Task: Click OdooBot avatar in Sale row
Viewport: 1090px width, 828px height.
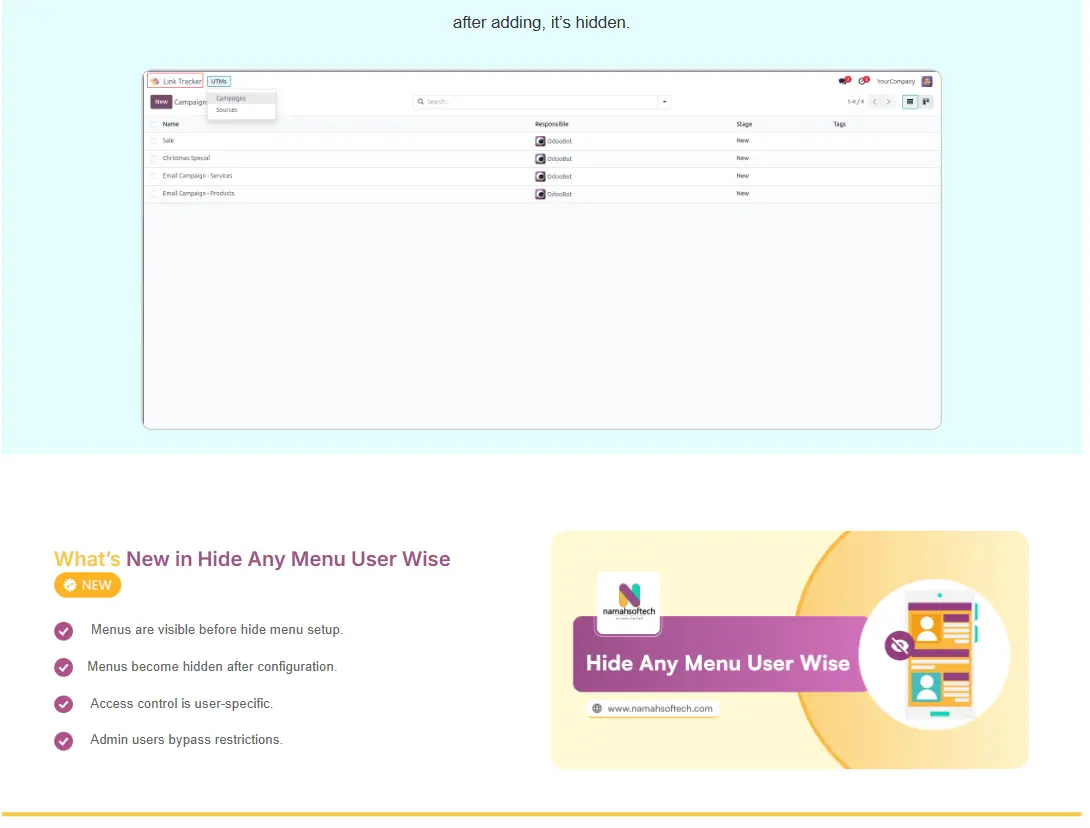Action: click(x=541, y=141)
